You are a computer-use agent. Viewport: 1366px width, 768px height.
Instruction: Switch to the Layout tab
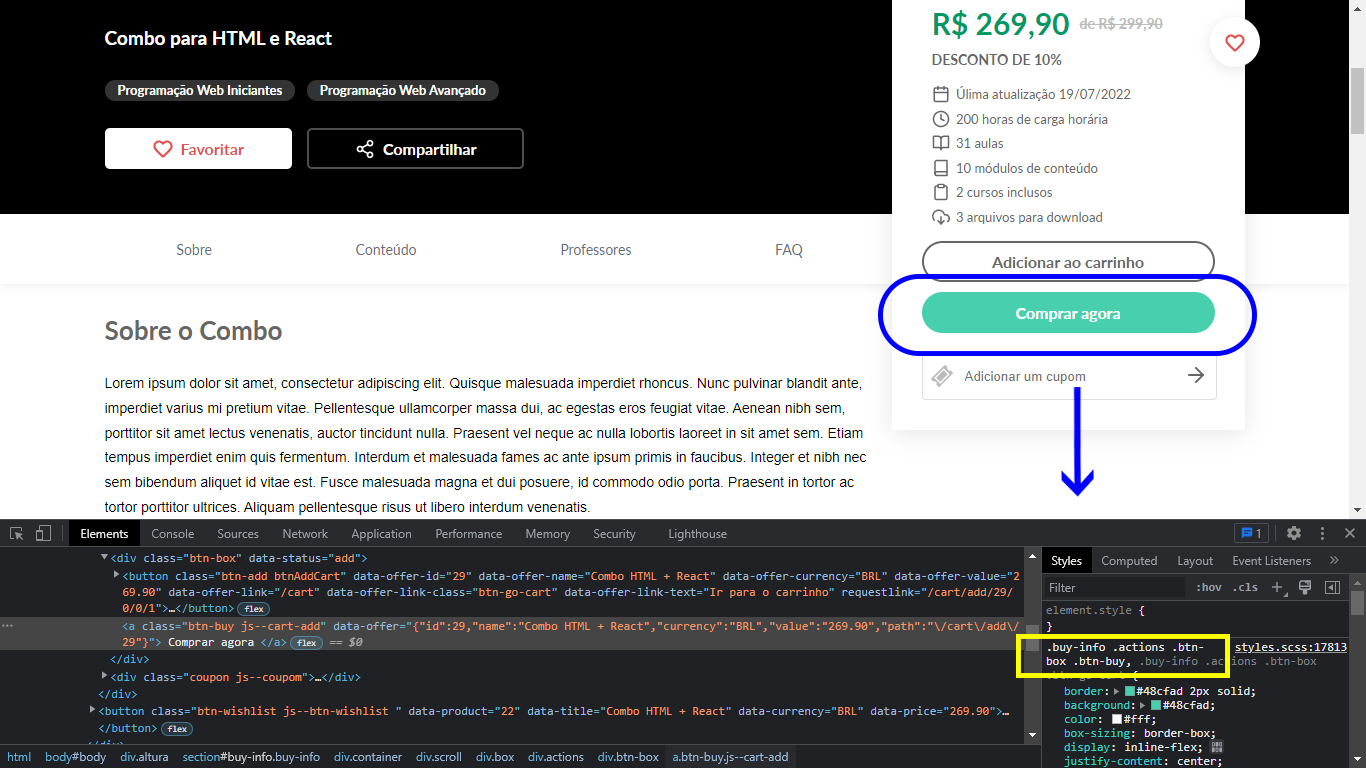coord(1195,561)
